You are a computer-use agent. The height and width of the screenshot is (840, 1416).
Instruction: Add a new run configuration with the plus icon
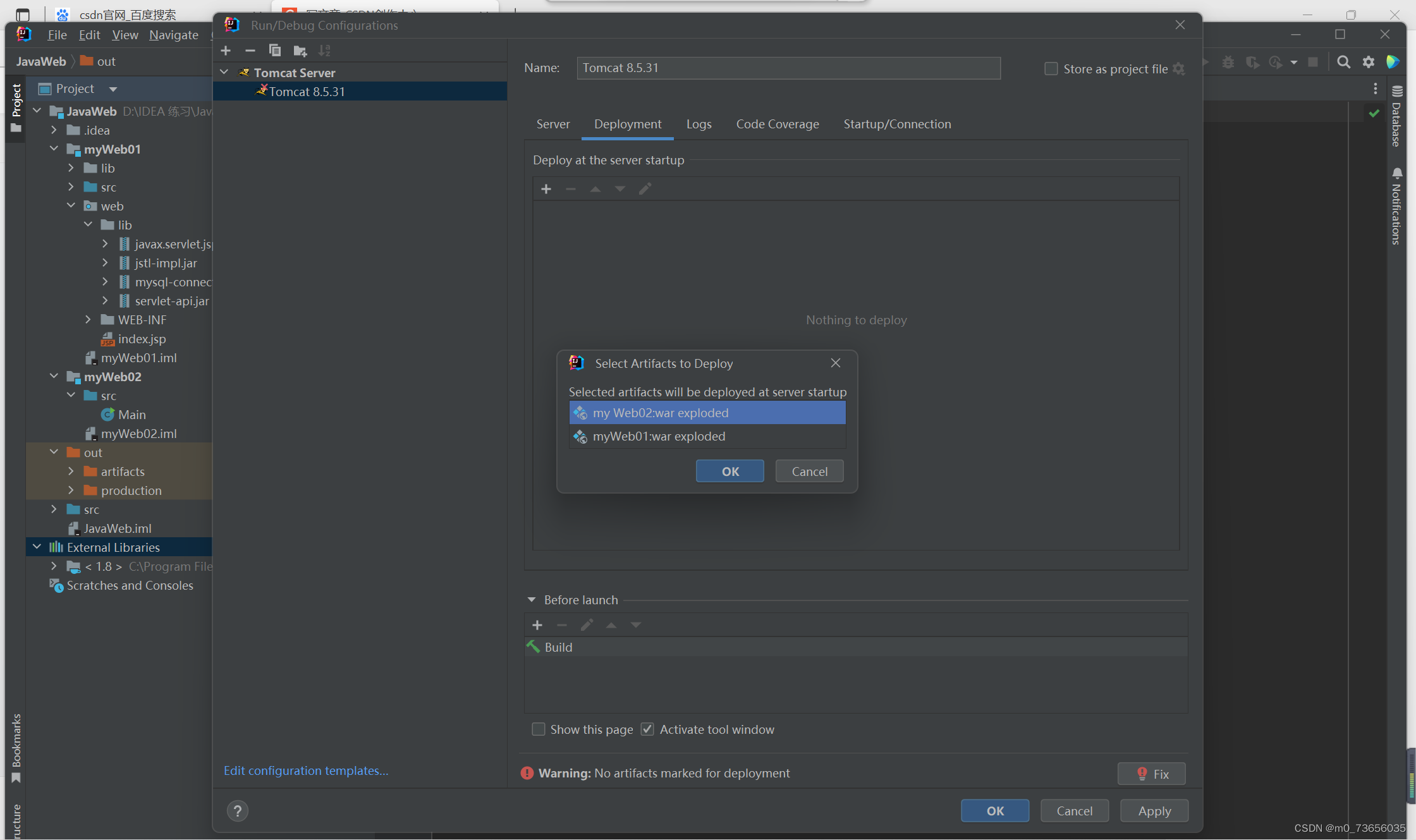pyautogui.click(x=226, y=51)
